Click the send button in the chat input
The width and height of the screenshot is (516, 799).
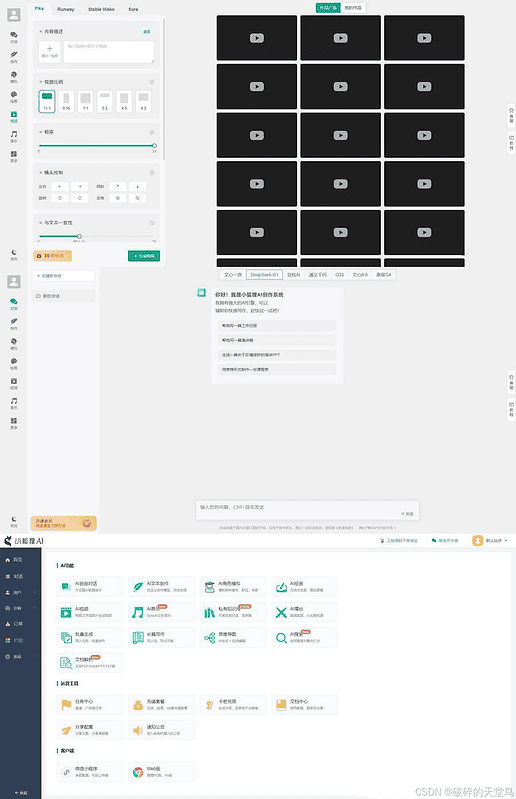tap(407, 514)
